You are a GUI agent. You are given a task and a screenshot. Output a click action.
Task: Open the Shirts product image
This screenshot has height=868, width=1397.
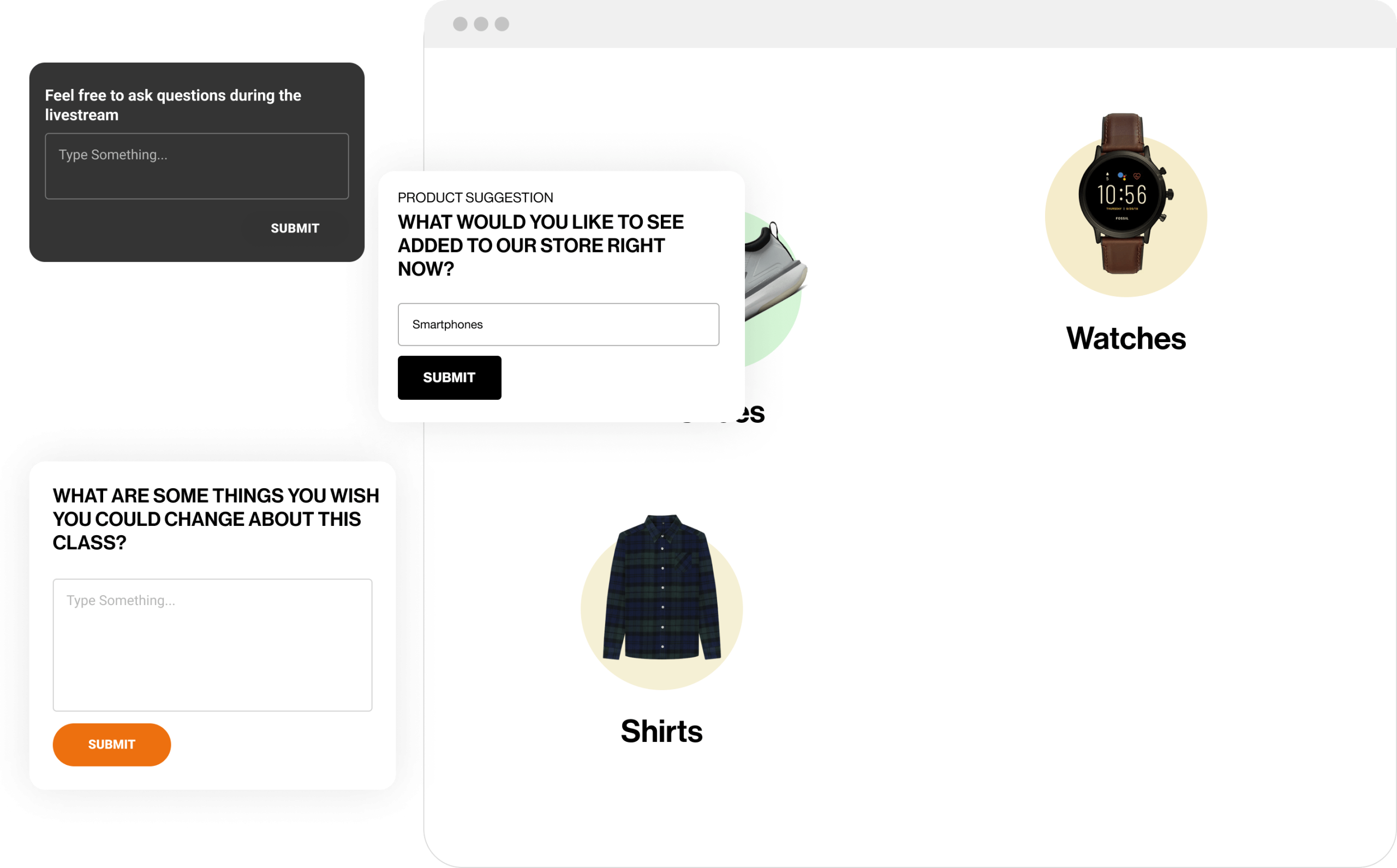pyautogui.click(x=661, y=601)
